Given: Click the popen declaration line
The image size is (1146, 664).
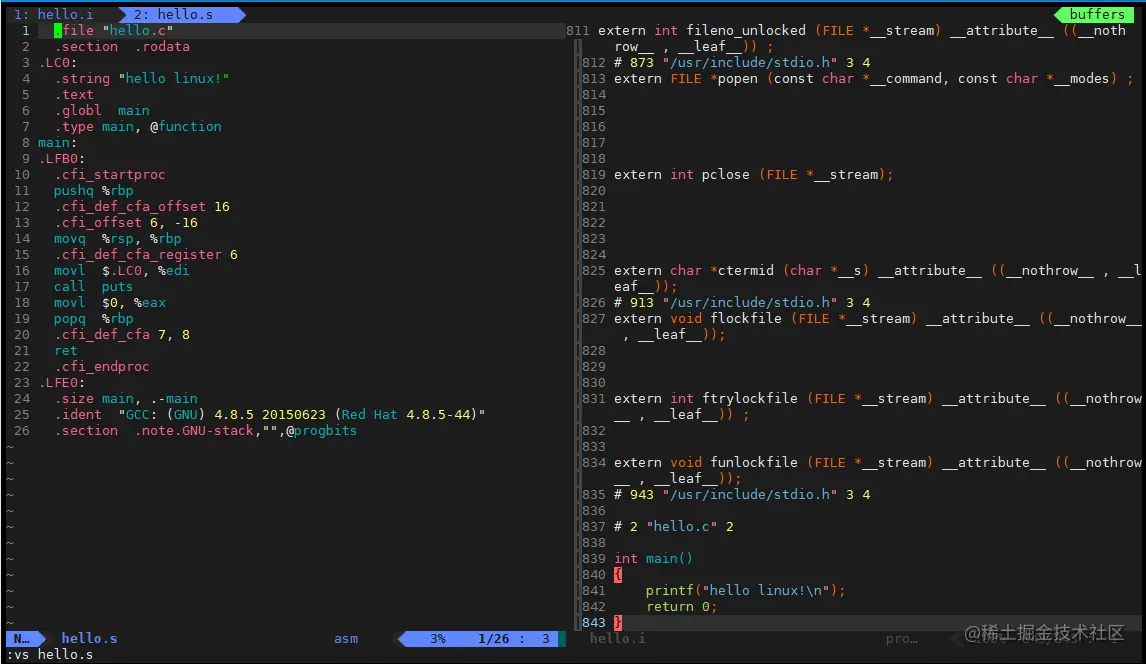Looking at the screenshot, I should click(x=873, y=78).
